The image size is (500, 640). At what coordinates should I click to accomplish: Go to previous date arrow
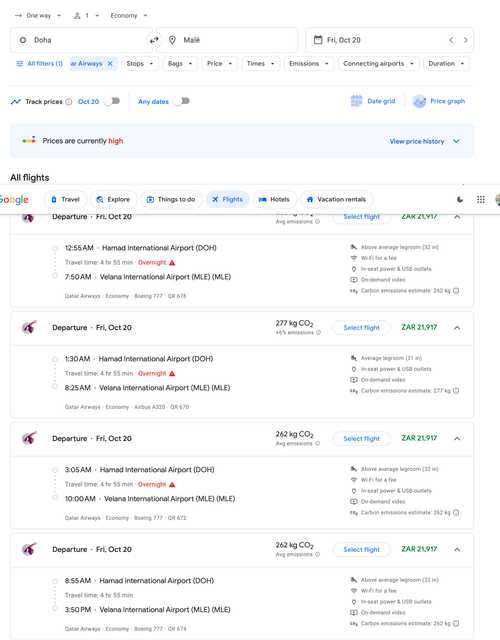451,40
